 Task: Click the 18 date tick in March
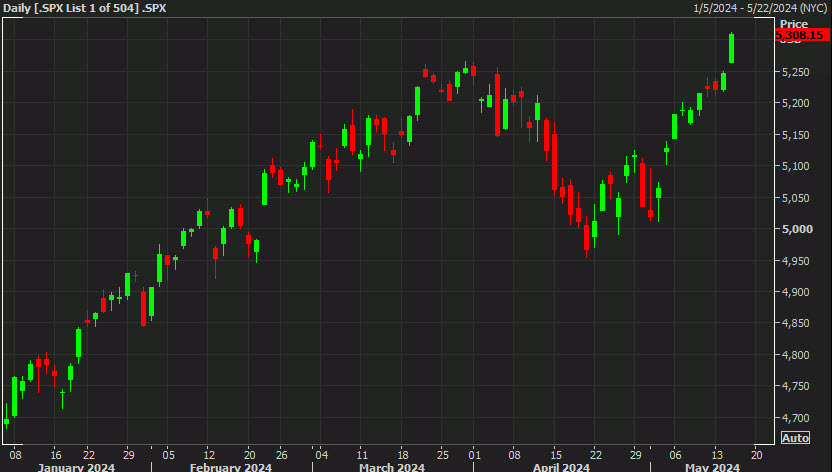(x=403, y=455)
